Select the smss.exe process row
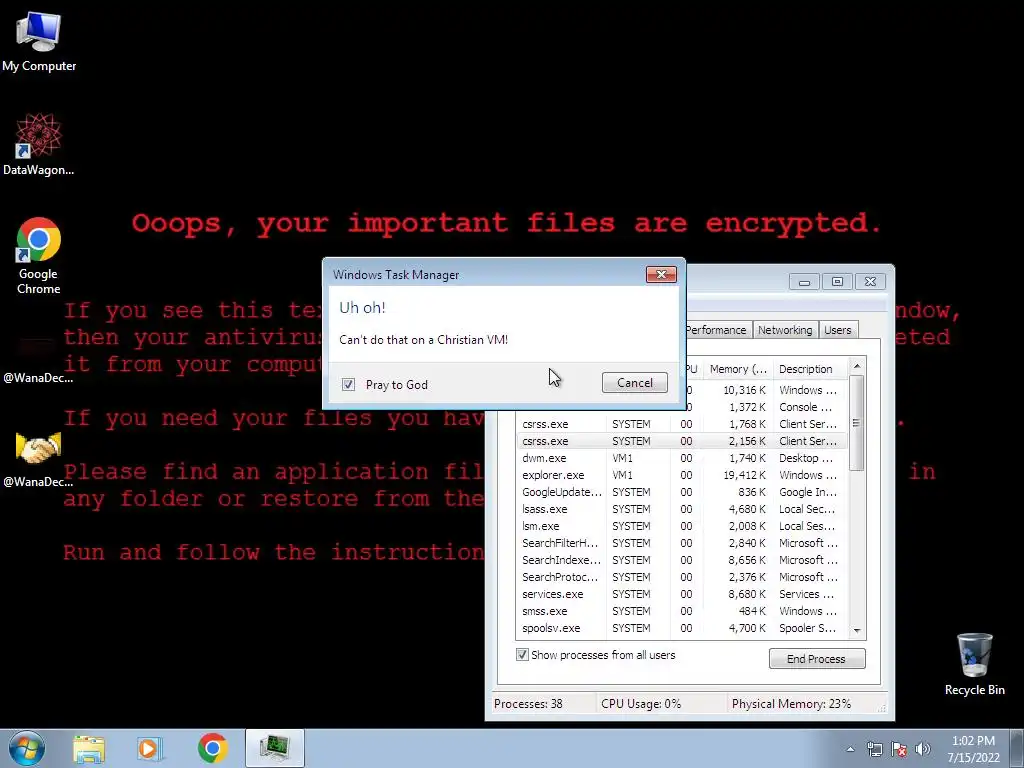The image size is (1024, 768). pos(681,611)
